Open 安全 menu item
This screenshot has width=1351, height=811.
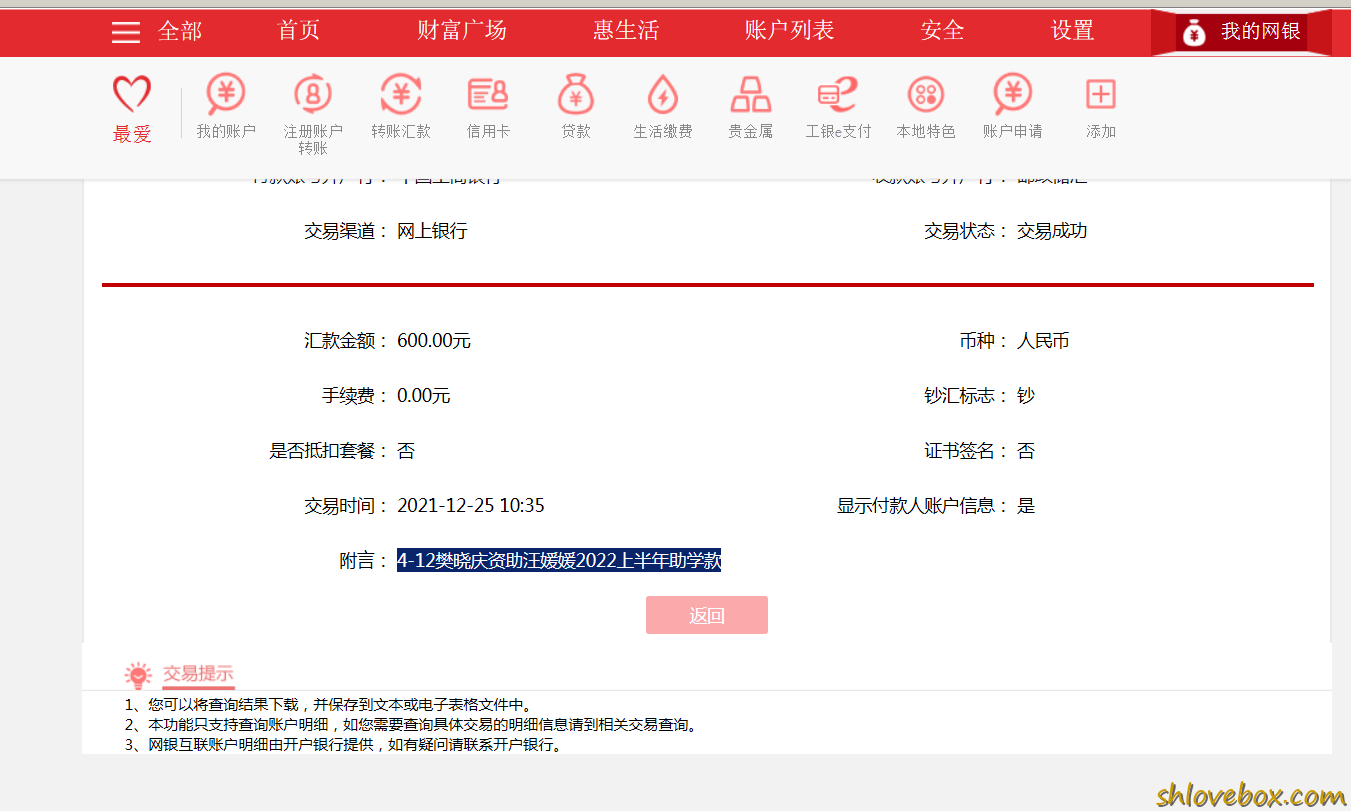pos(943,31)
